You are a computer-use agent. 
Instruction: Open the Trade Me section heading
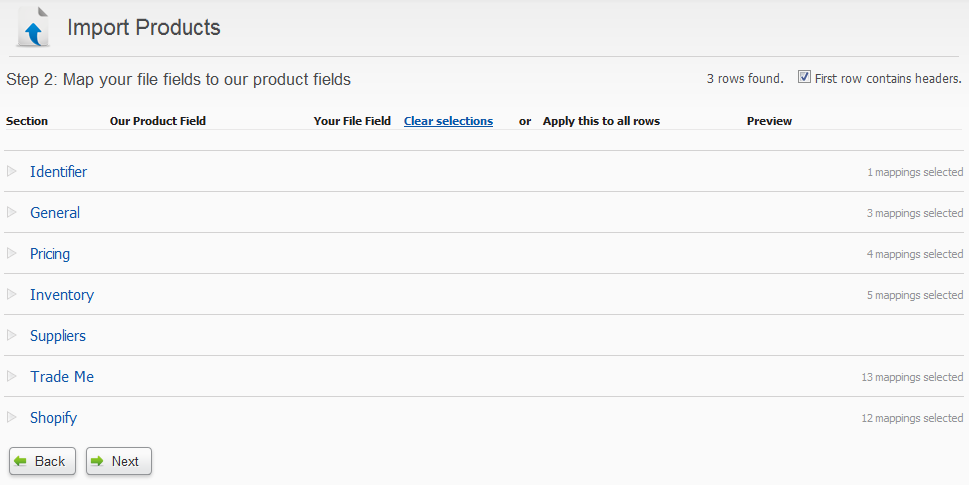(62, 377)
